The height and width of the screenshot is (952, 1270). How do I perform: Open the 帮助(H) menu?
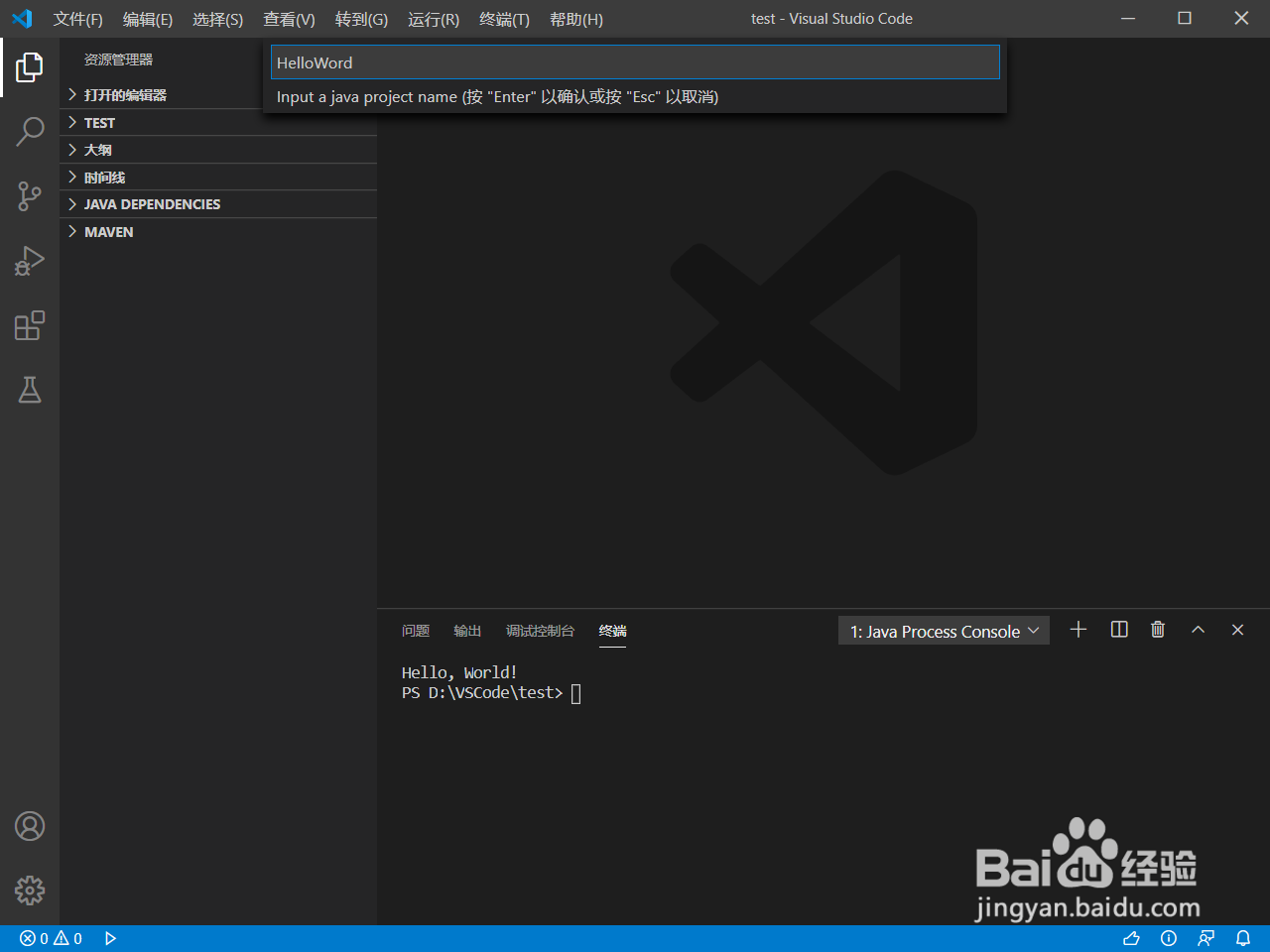tap(575, 20)
